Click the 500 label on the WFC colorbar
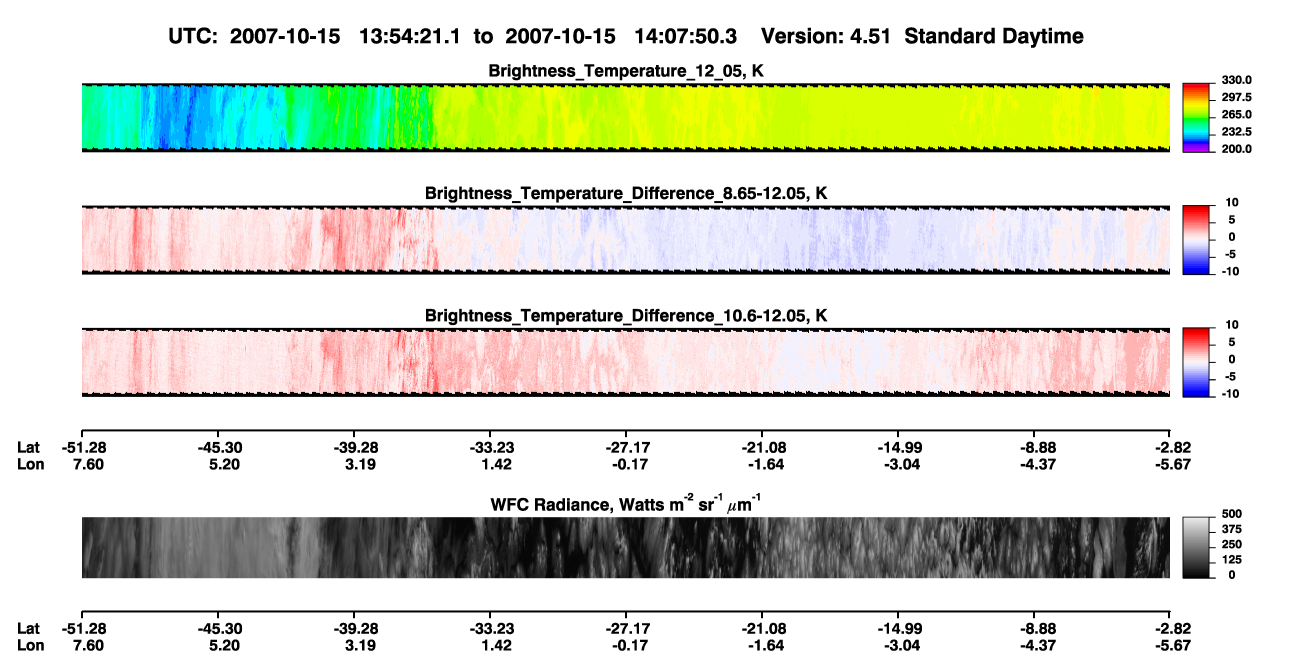This screenshot has height=667, width=1300. [1232, 514]
